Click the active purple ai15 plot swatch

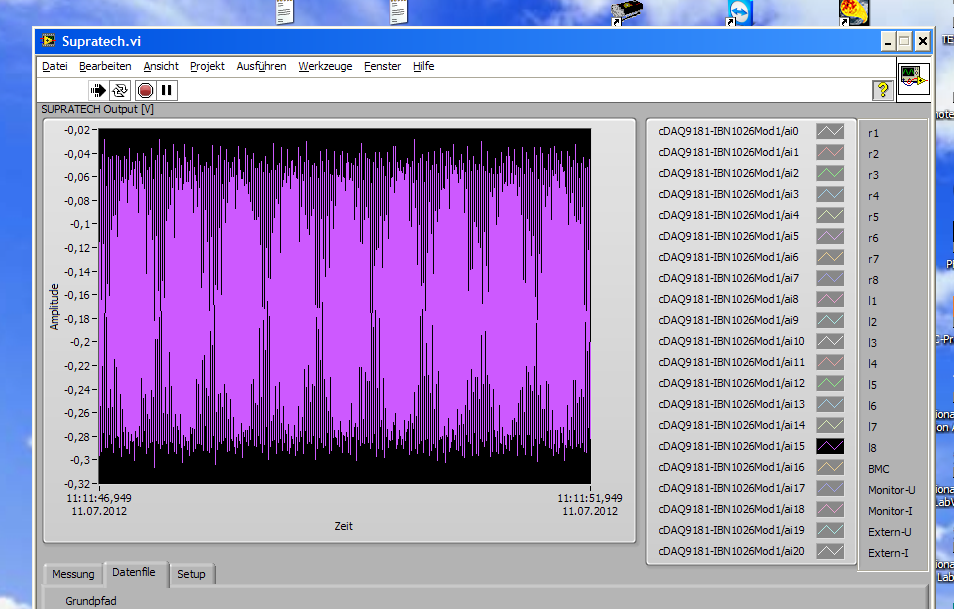(x=830, y=446)
